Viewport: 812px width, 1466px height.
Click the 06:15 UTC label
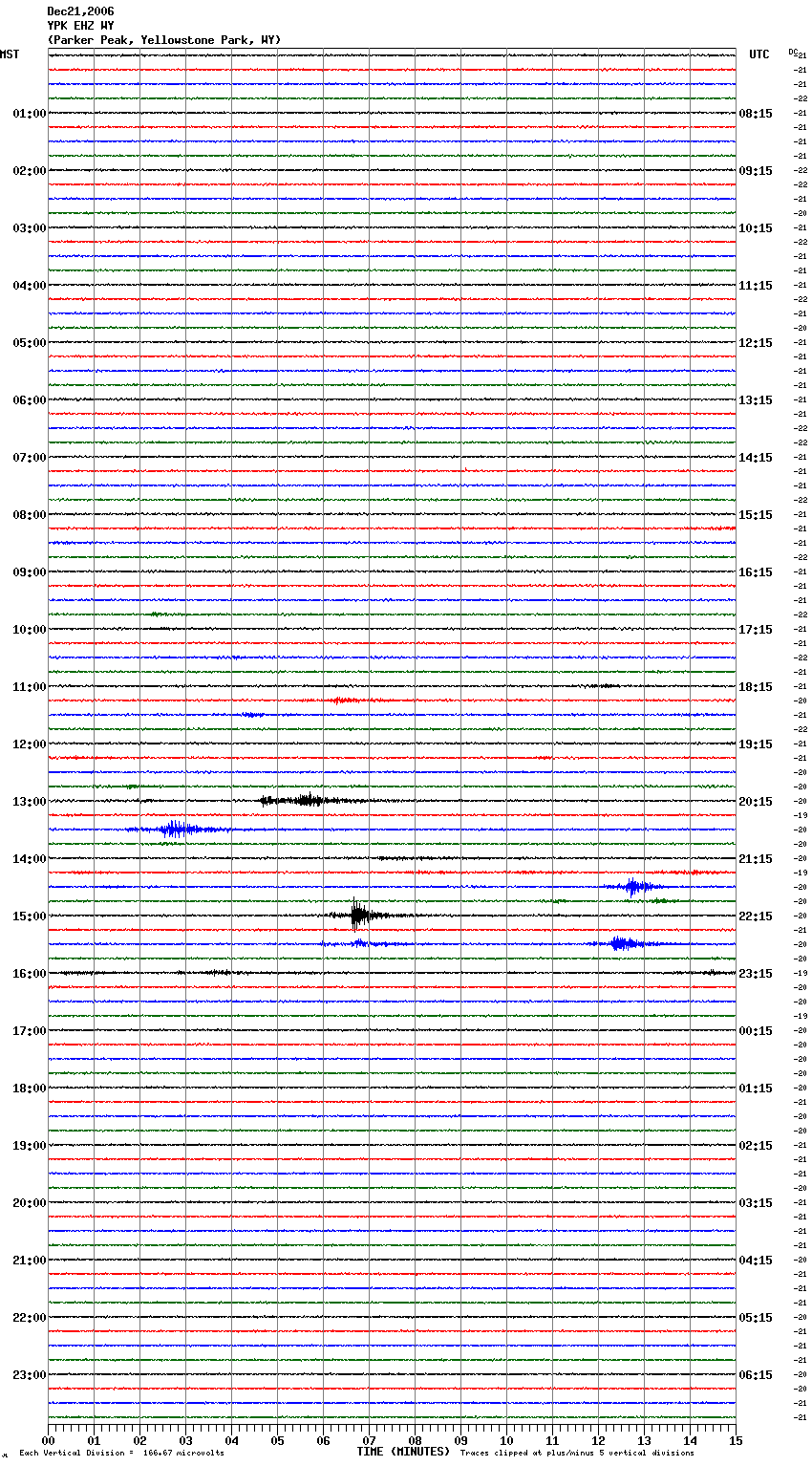(756, 1375)
